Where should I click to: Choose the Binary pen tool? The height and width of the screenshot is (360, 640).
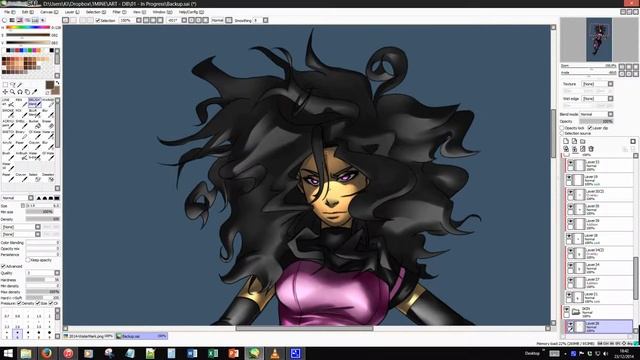pyautogui.click(x=21, y=134)
